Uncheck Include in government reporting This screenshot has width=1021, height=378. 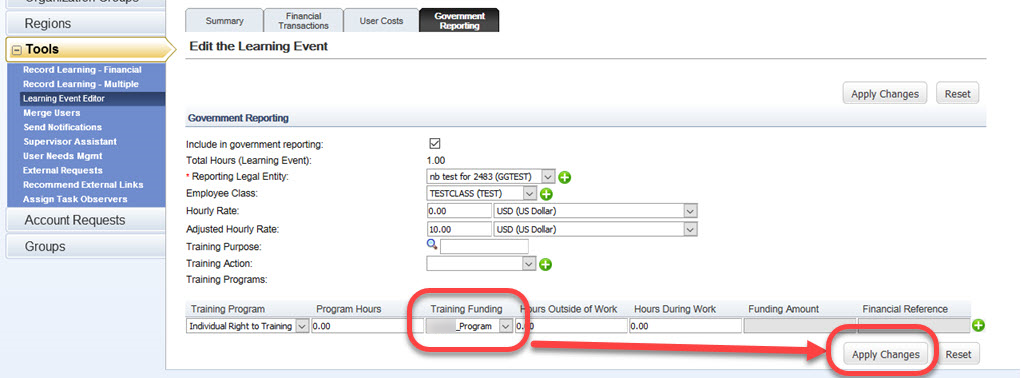(435, 143)
